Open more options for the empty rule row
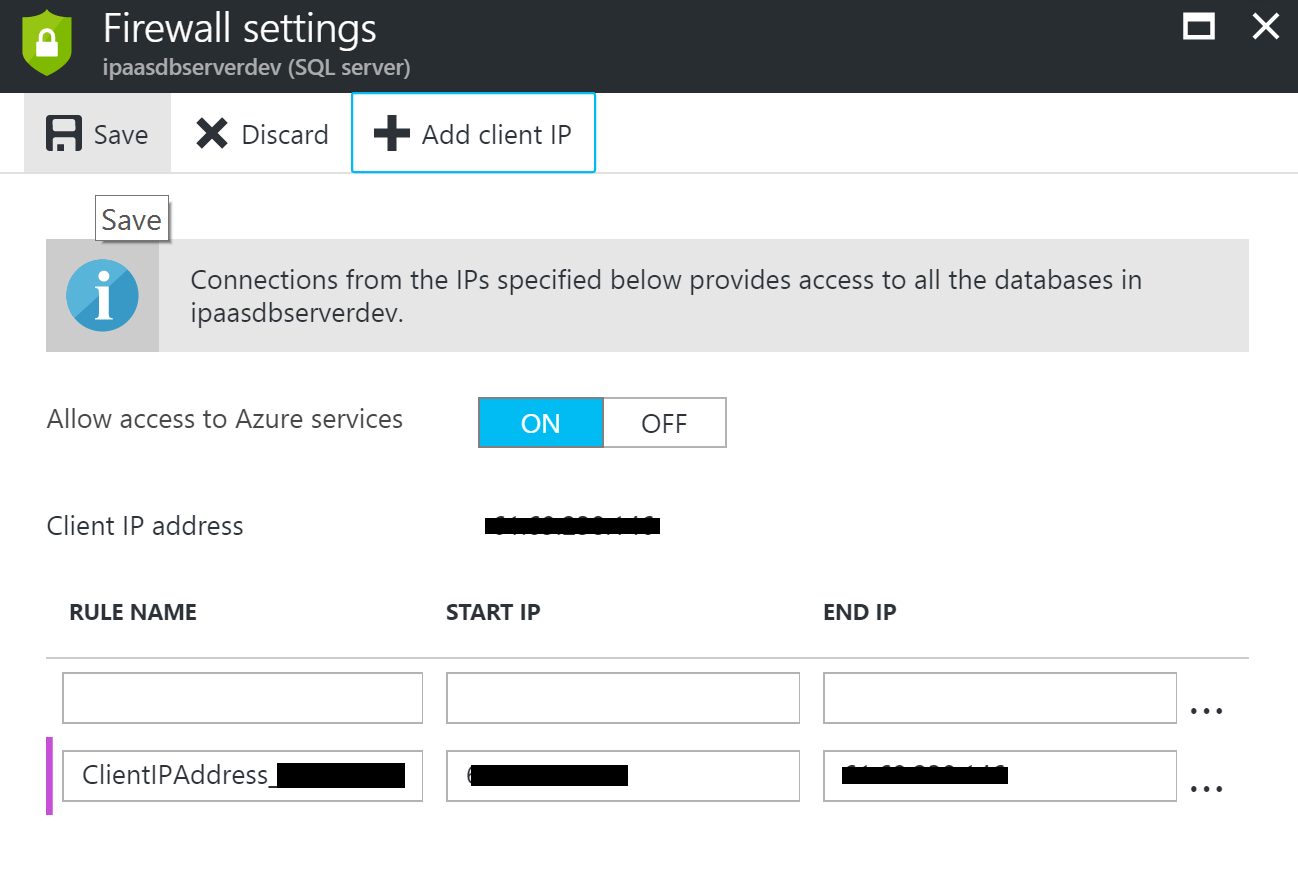 click(1207, 710)
